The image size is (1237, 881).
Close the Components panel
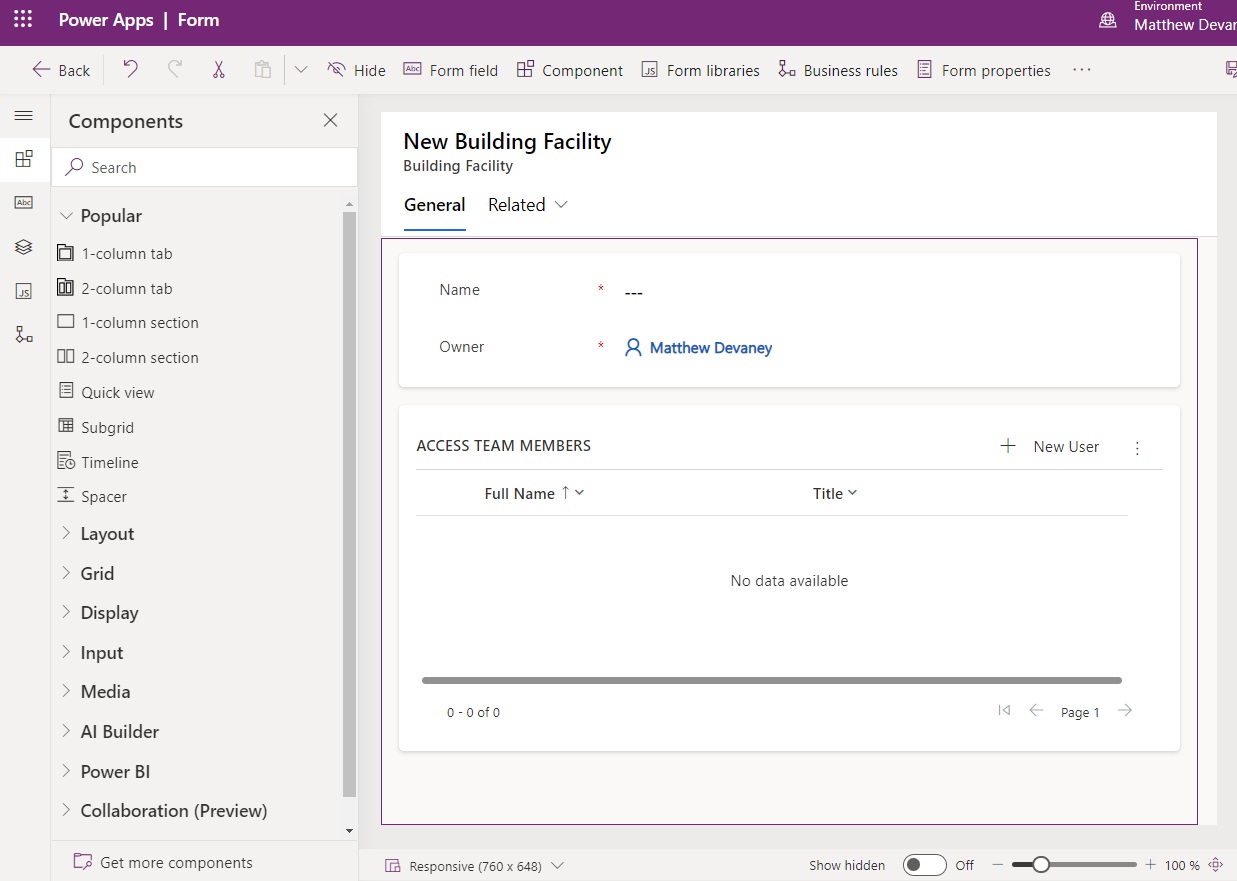coord(330,121)
